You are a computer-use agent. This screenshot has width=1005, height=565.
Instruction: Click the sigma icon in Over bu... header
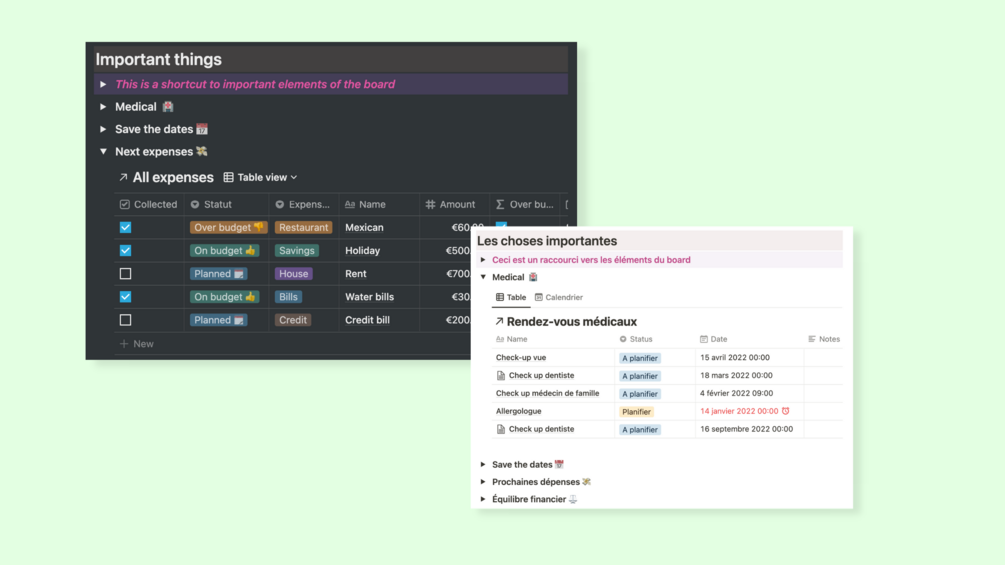click(x=500, y=204)
